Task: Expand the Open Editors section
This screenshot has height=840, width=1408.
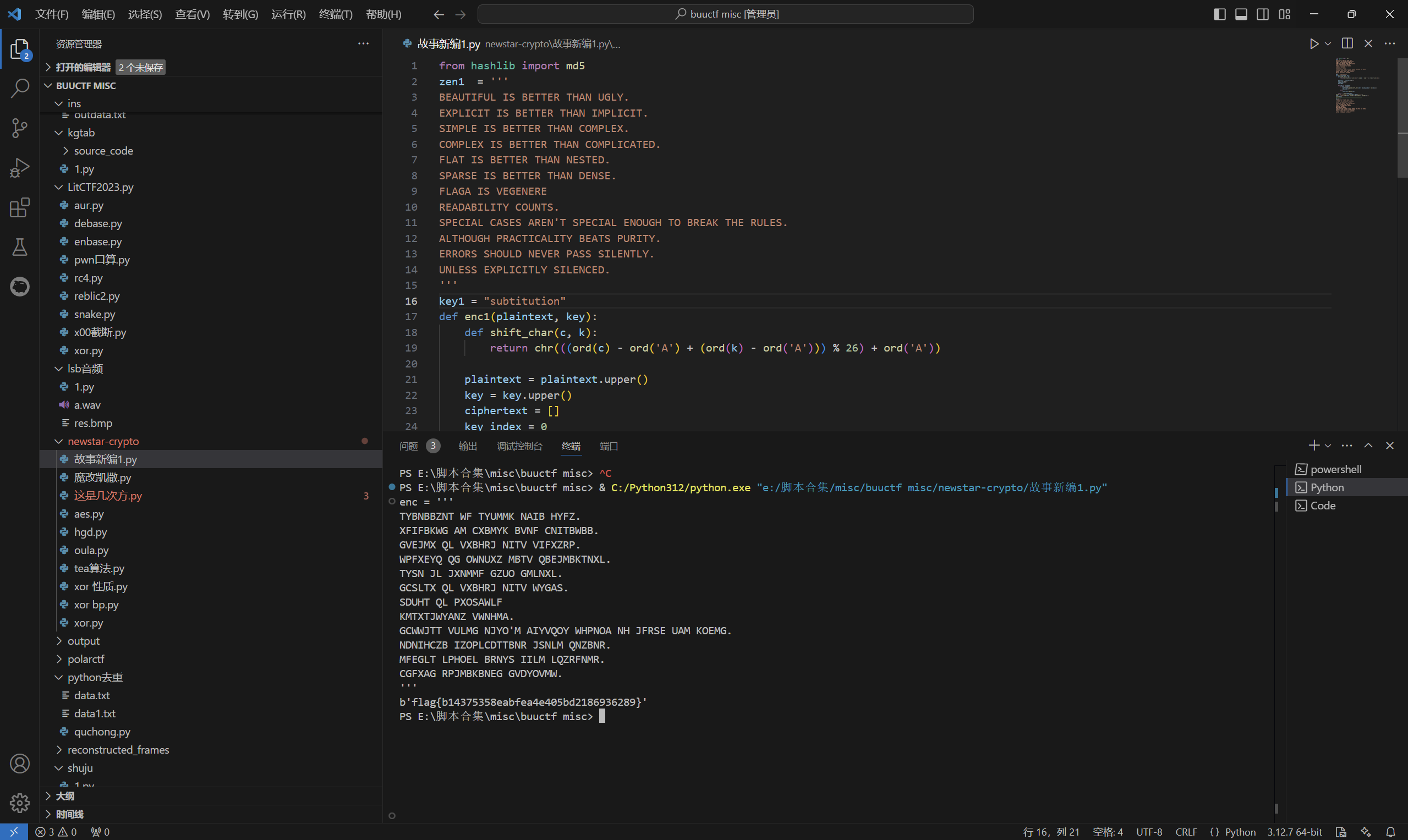Action: click(48, 67)
